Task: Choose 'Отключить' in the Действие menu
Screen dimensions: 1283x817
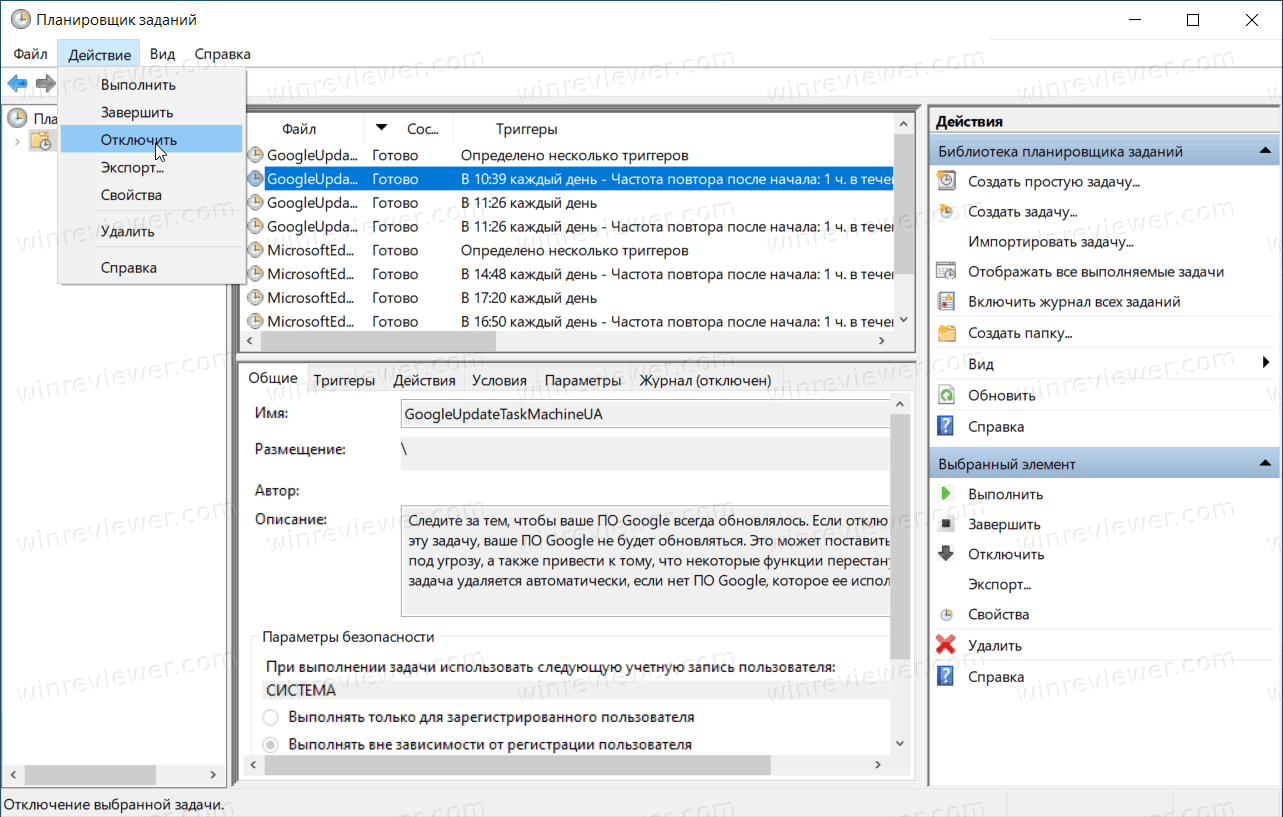Action: pyautogui.click(x=152, y=139)
